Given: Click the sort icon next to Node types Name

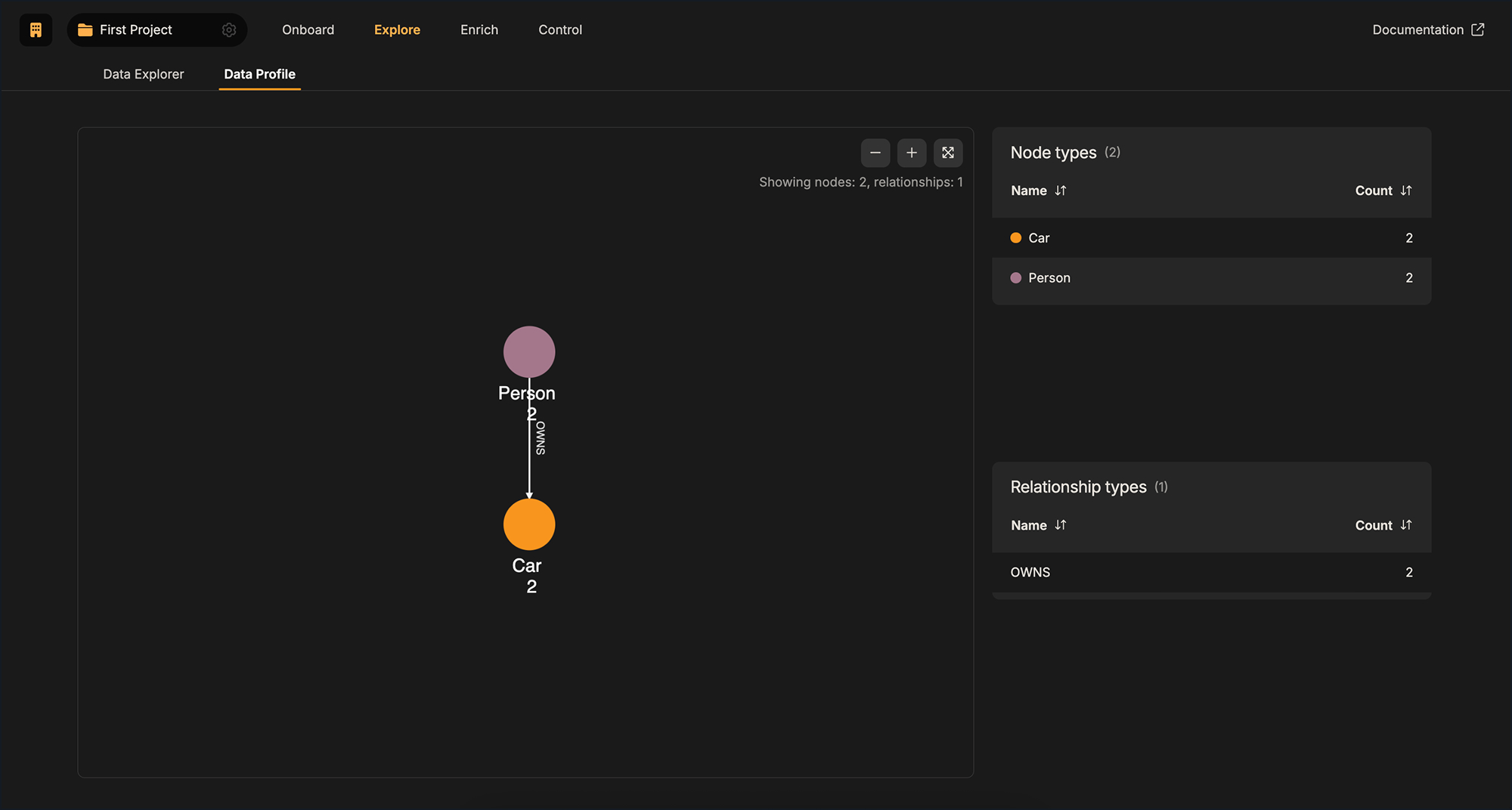Looking at the screenshot, I should (x=1060, y=190).
